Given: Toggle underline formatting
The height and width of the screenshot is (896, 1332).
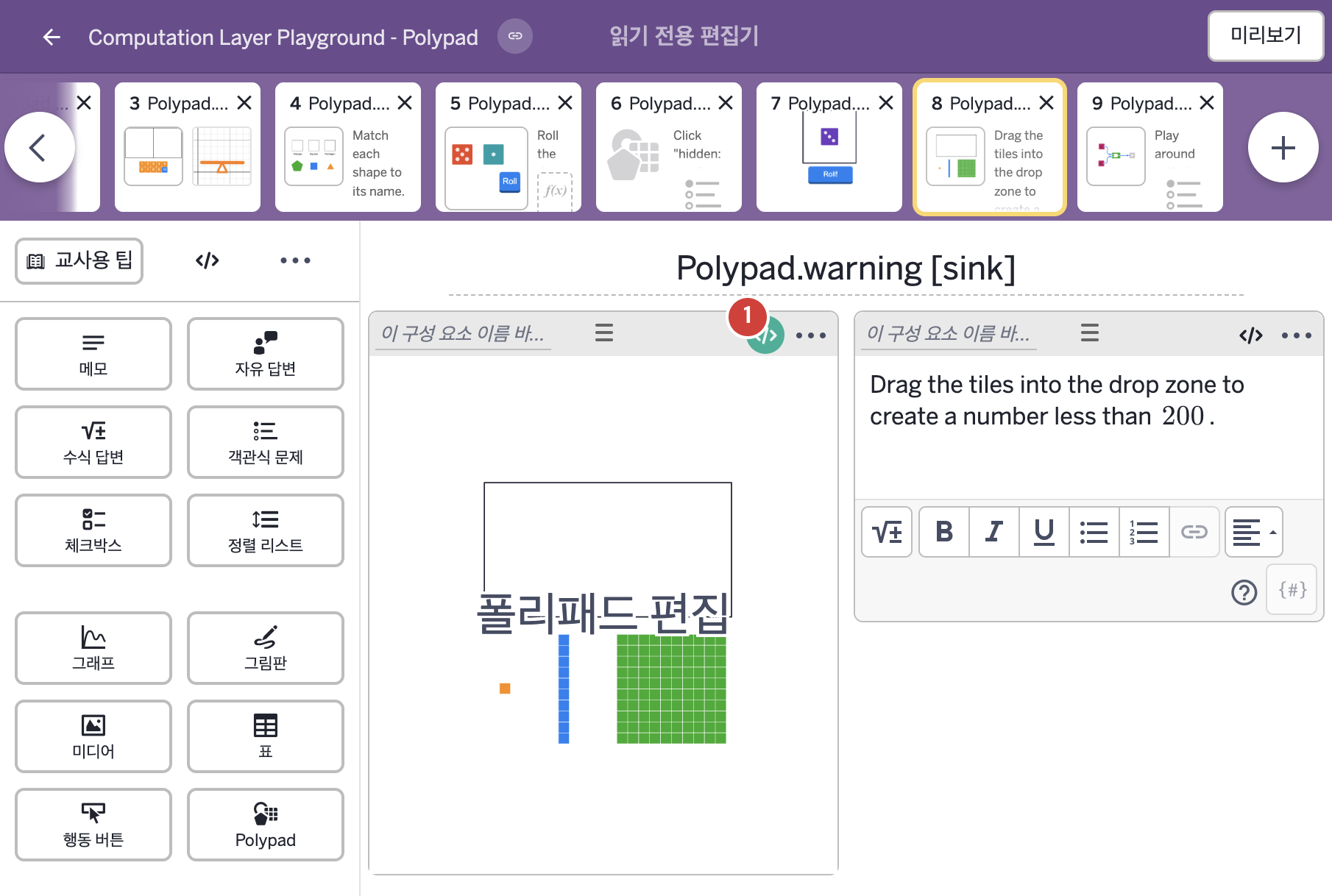Looking at the screenshot, I should [1044, 532].
